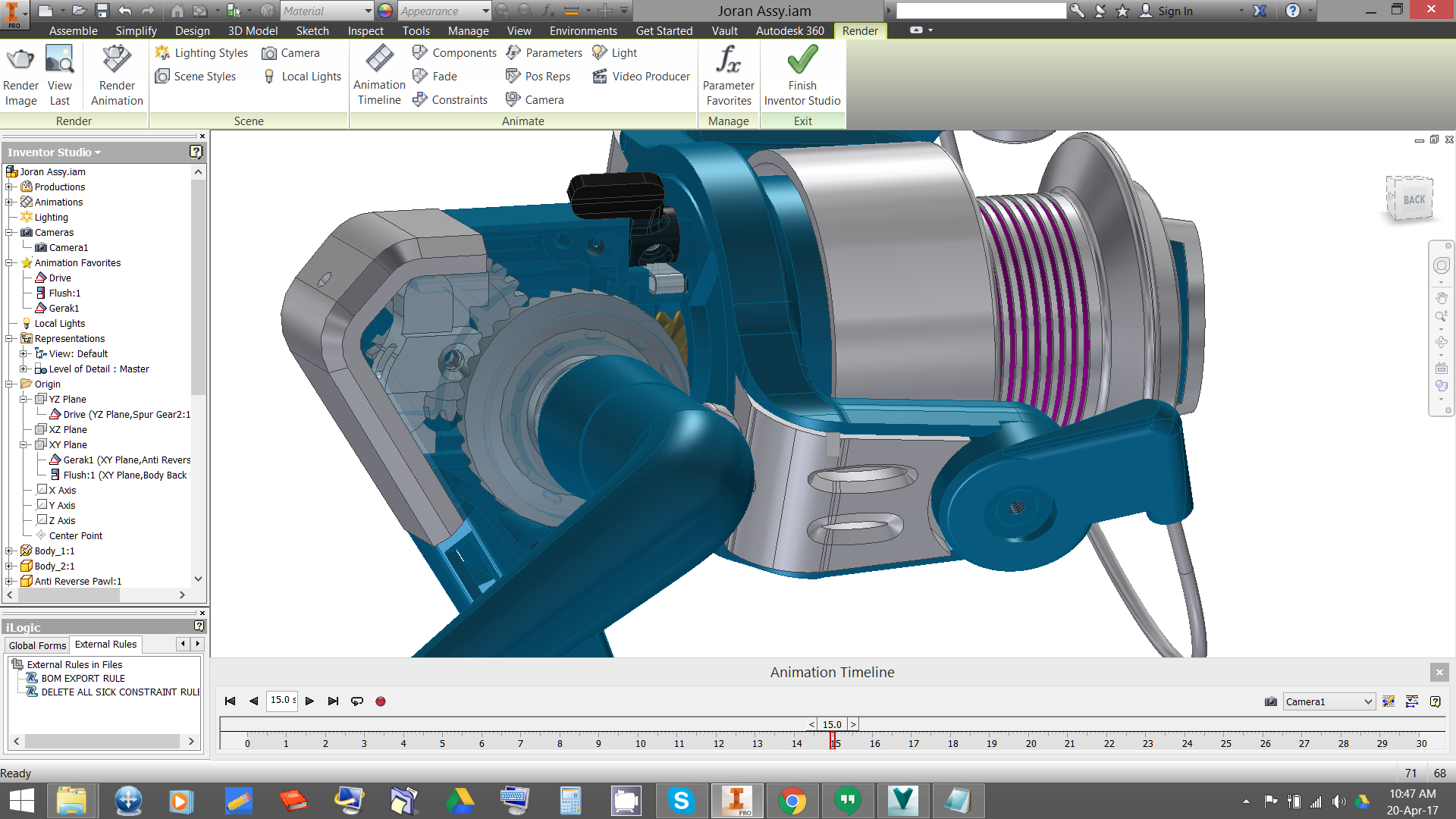The height and width of the screenshot is (819, 1456).
Task: Collapse the Cameras tree node
Action: pos(9,233)
